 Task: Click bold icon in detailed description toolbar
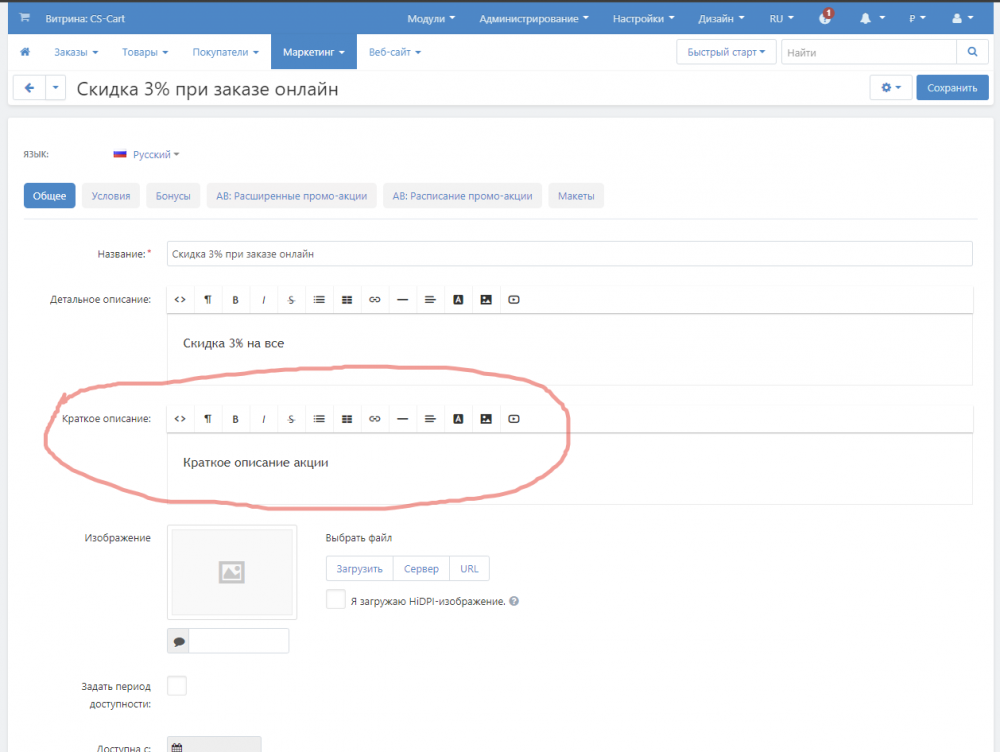[x=235, y=299]
